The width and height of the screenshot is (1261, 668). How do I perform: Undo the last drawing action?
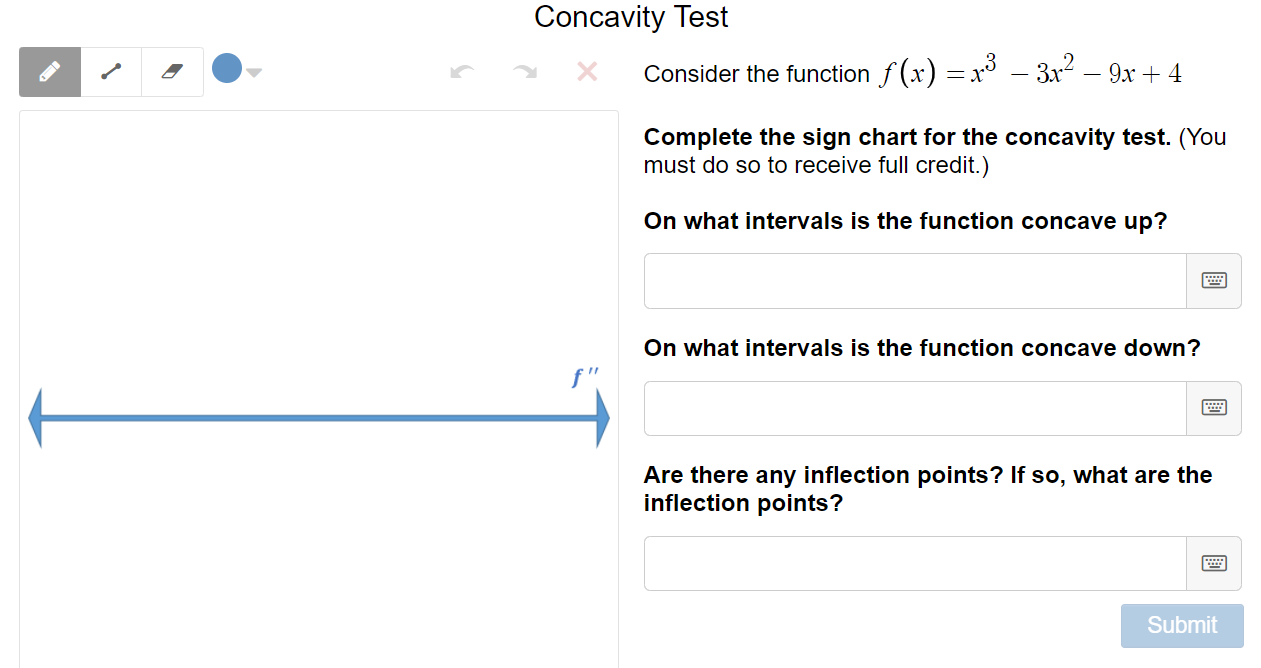click(x=461, y=71)
